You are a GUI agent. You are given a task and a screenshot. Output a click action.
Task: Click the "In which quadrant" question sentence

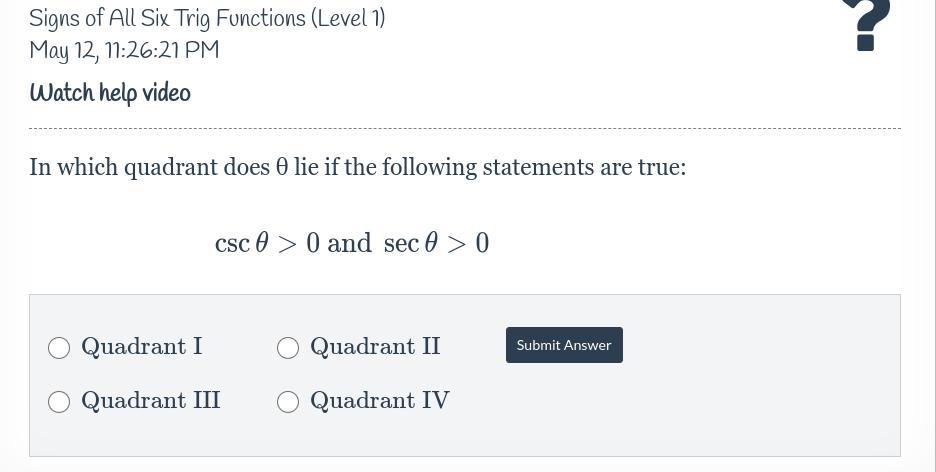coord(357,166)
